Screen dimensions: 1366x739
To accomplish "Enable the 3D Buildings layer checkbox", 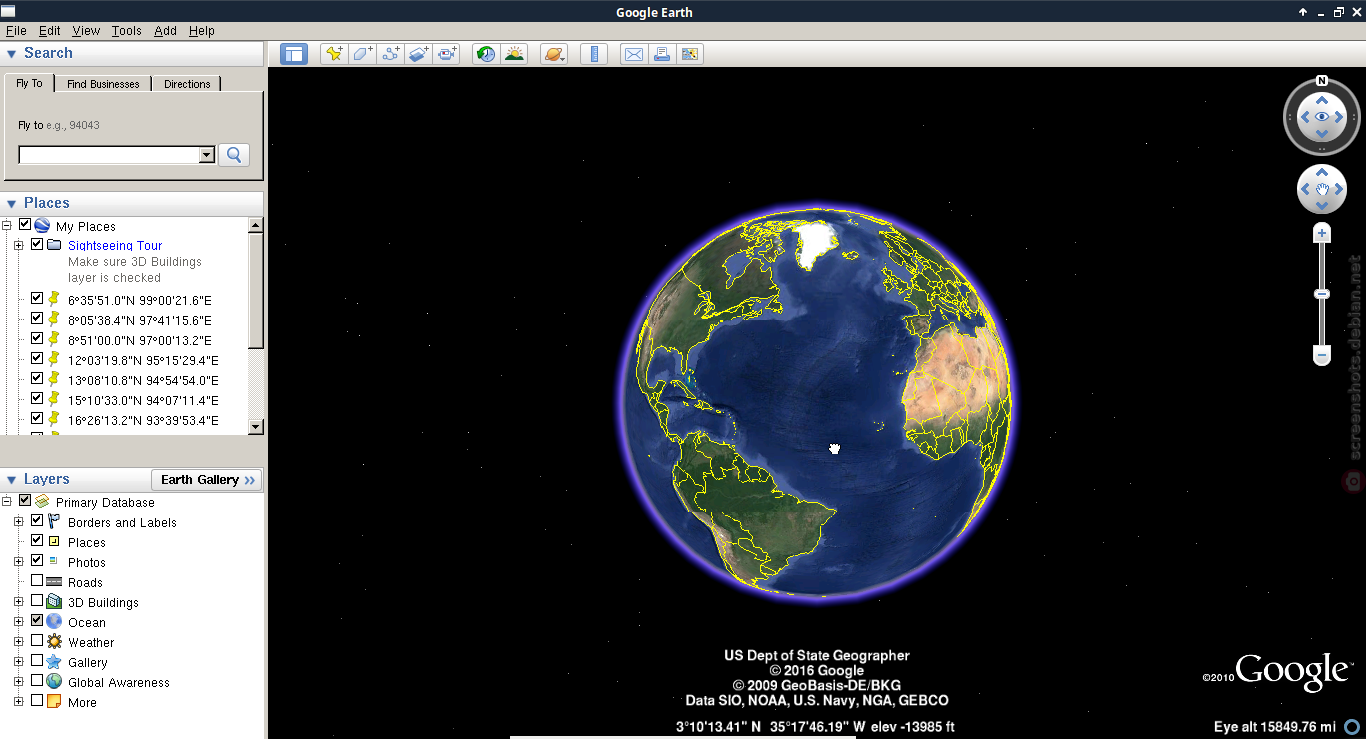I will point(37,601).
